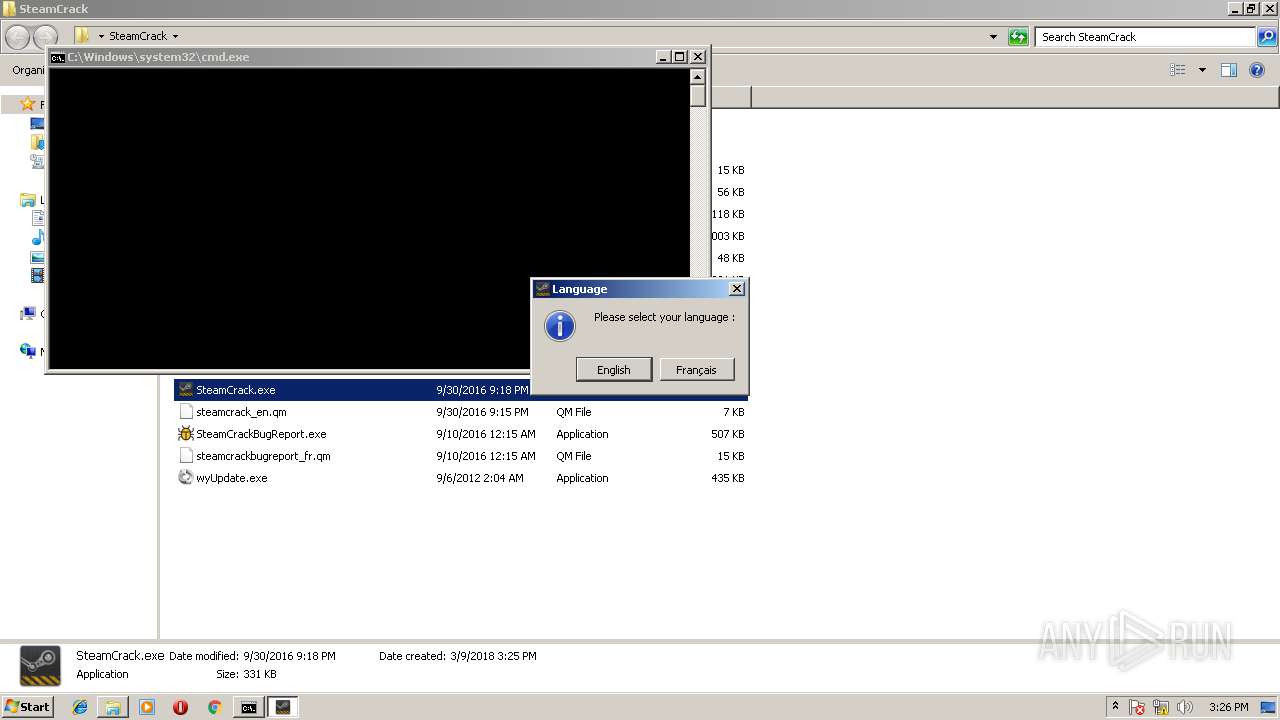The image size is (1280, 720).
Task: Click the 3:26 PM clock
Action: coord(1228,707)
